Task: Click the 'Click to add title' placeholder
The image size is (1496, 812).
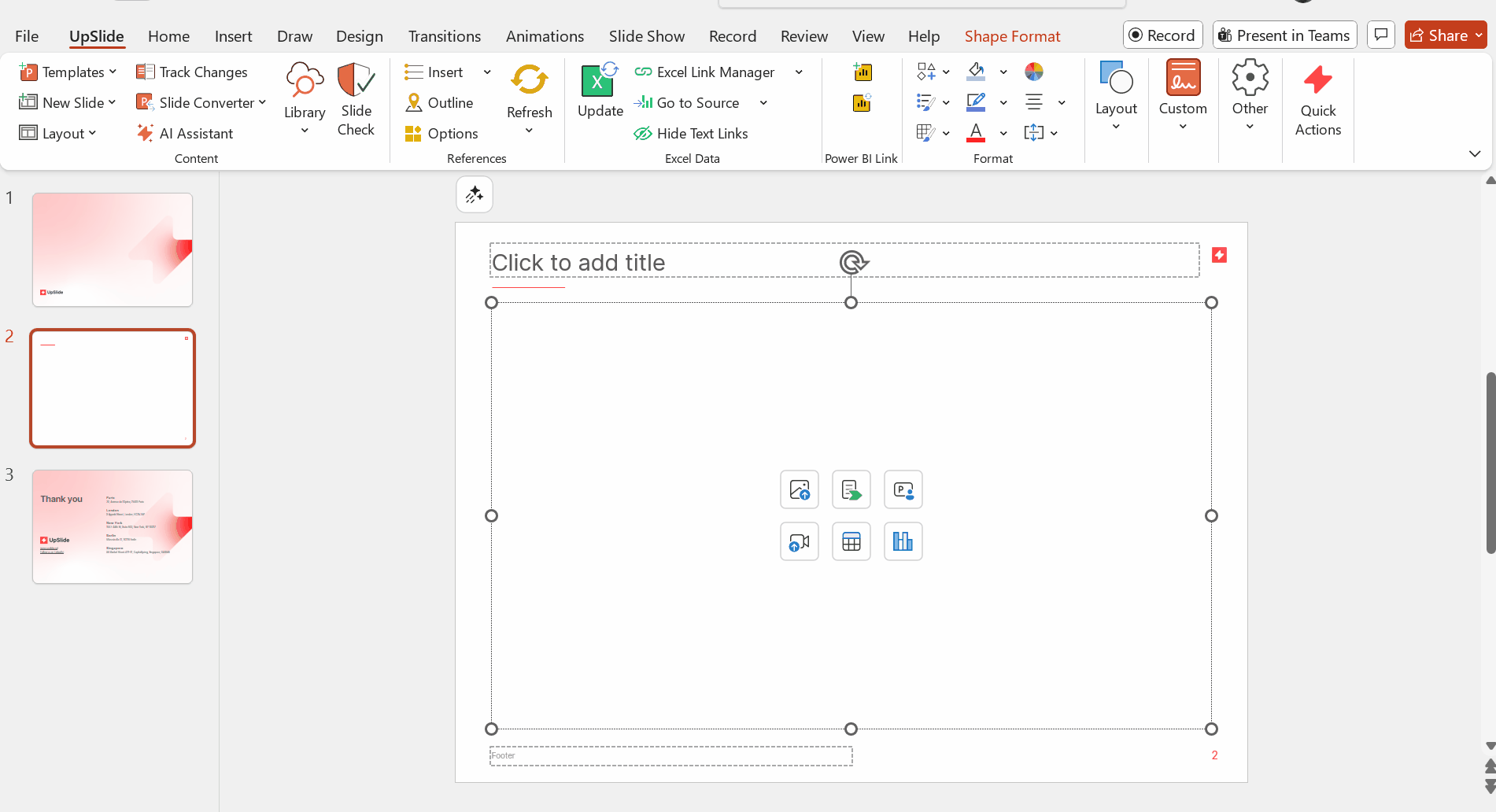Action: pos(844,260)
